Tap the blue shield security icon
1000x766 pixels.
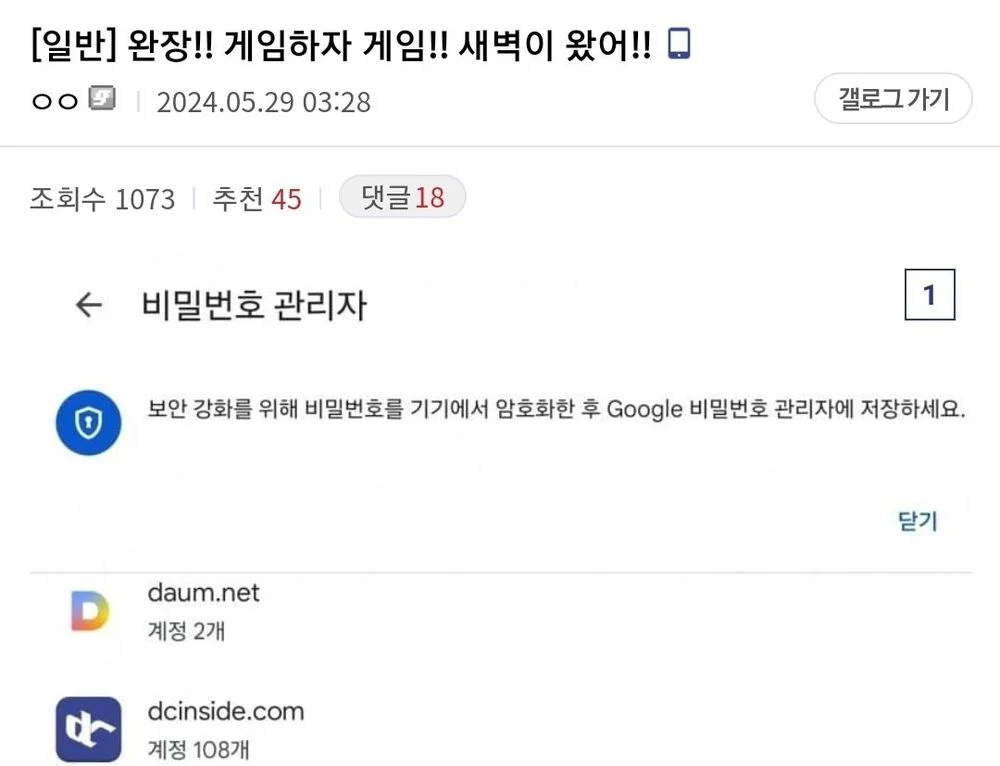pos(88,422)
